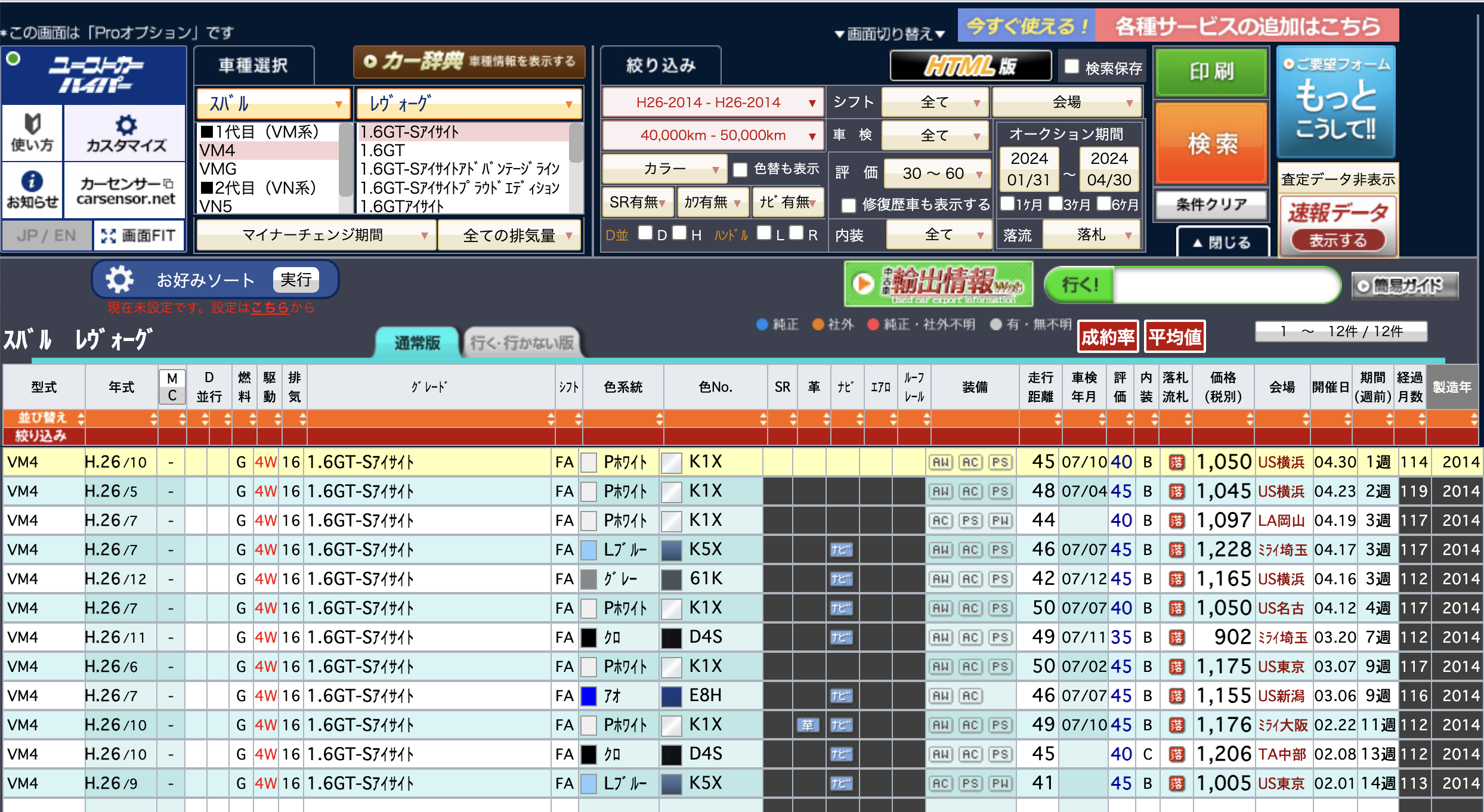This screenshot has width=1484, height=812.
Task: Enable the 色替も表示 checkbox
Action: pyautogui.click(x=740, y=169)
